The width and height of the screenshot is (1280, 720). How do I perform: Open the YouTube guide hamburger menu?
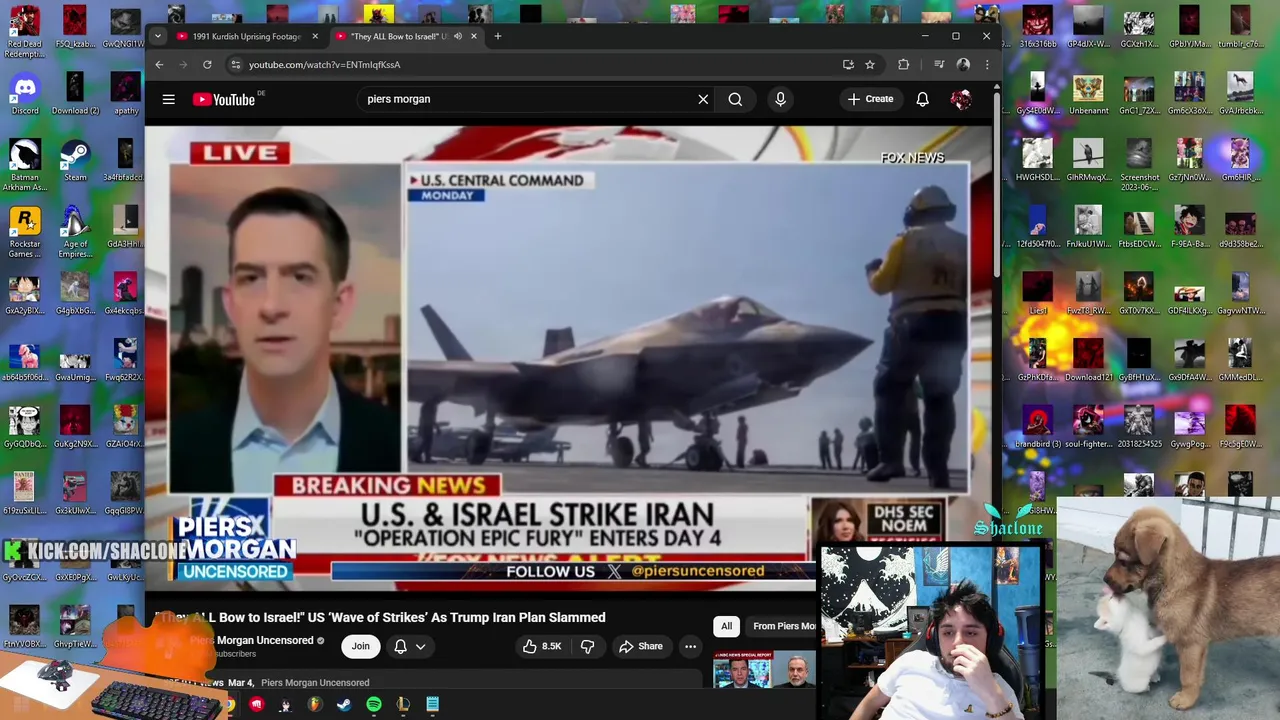[x=169, y=99]
